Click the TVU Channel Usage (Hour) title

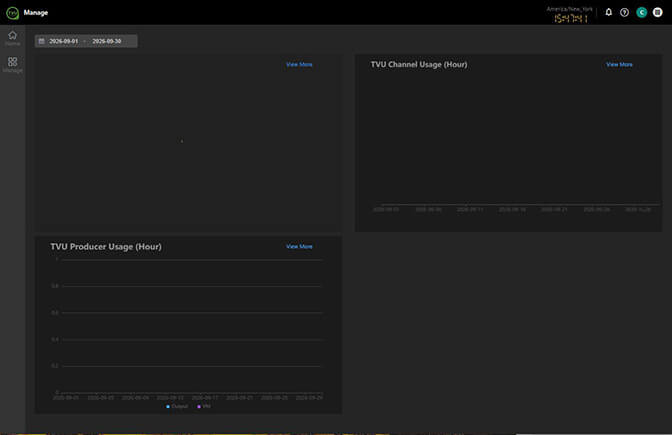pyautogui.click(x=419, y=65)
